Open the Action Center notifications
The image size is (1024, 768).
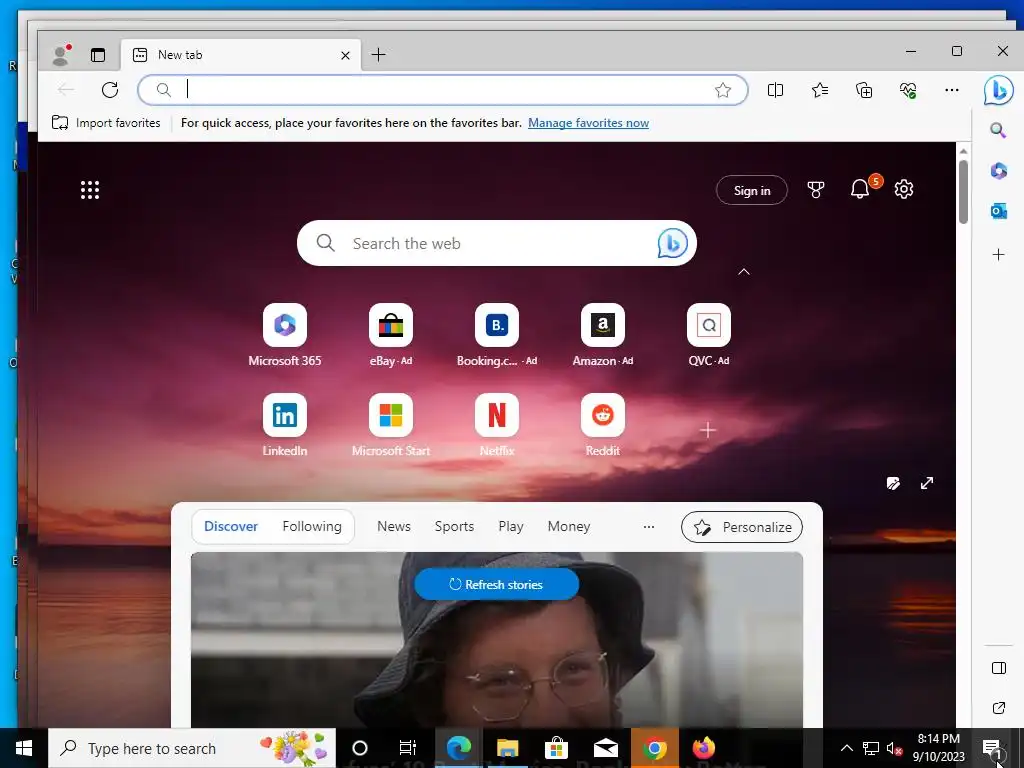pyautogui.click(x=993, y=749)
